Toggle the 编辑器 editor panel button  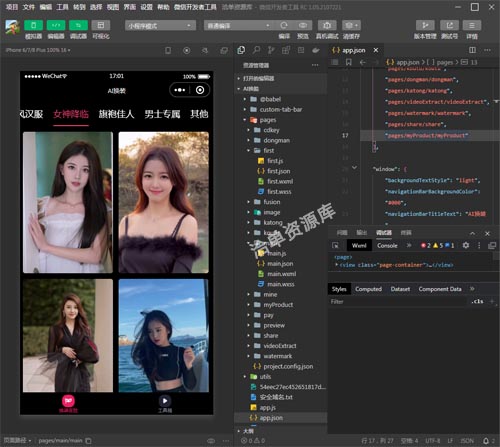56,25
